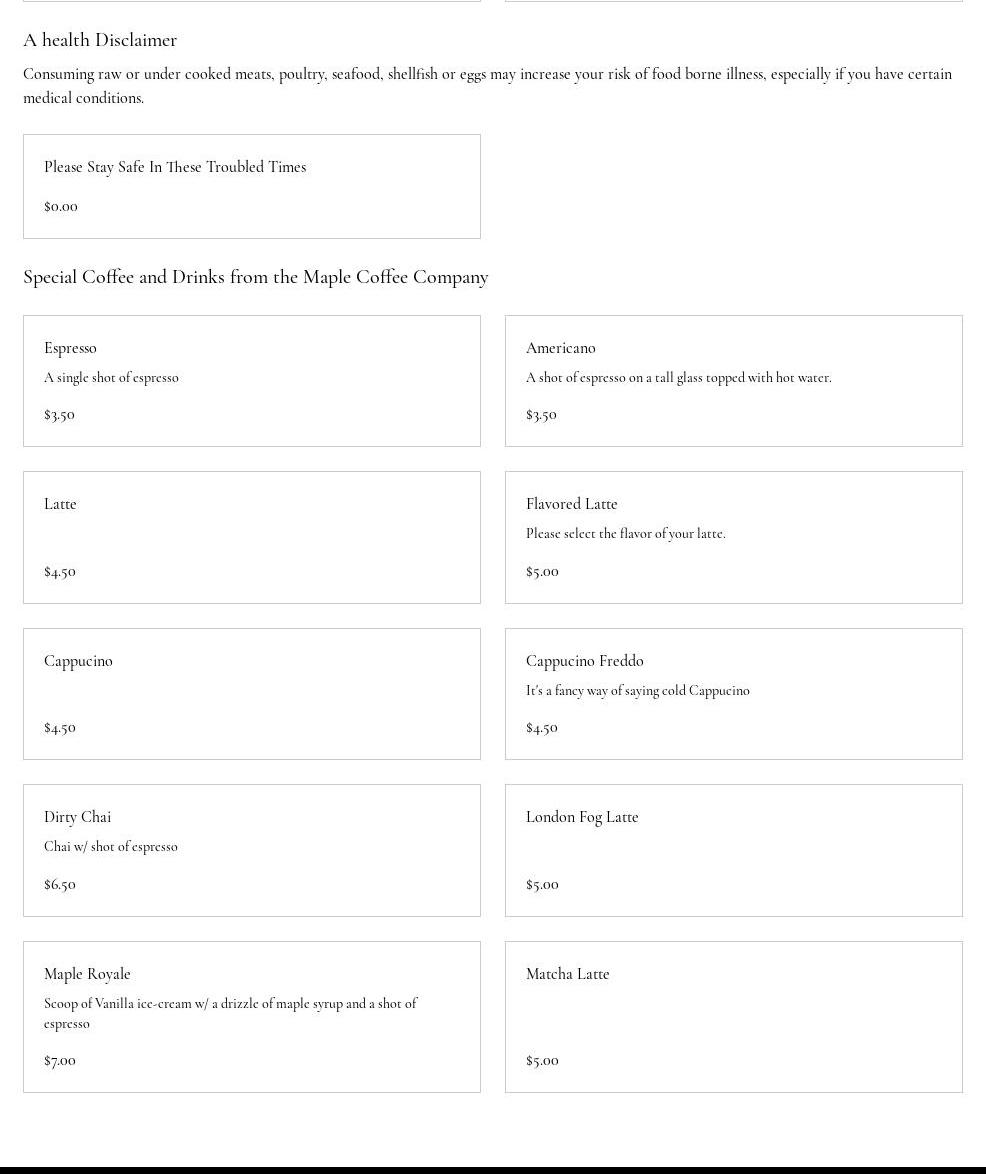Choose the London Fog Latte card
986x1174 pixels.
[733, 850]
